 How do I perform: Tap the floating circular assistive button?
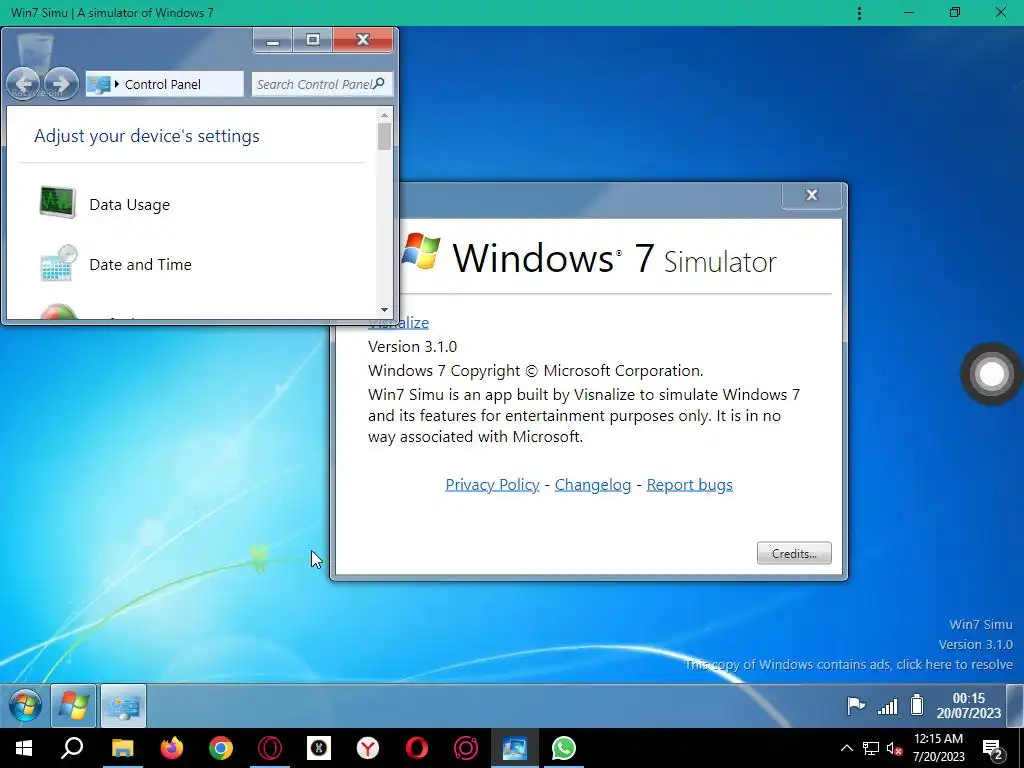(x=991, y=374)
